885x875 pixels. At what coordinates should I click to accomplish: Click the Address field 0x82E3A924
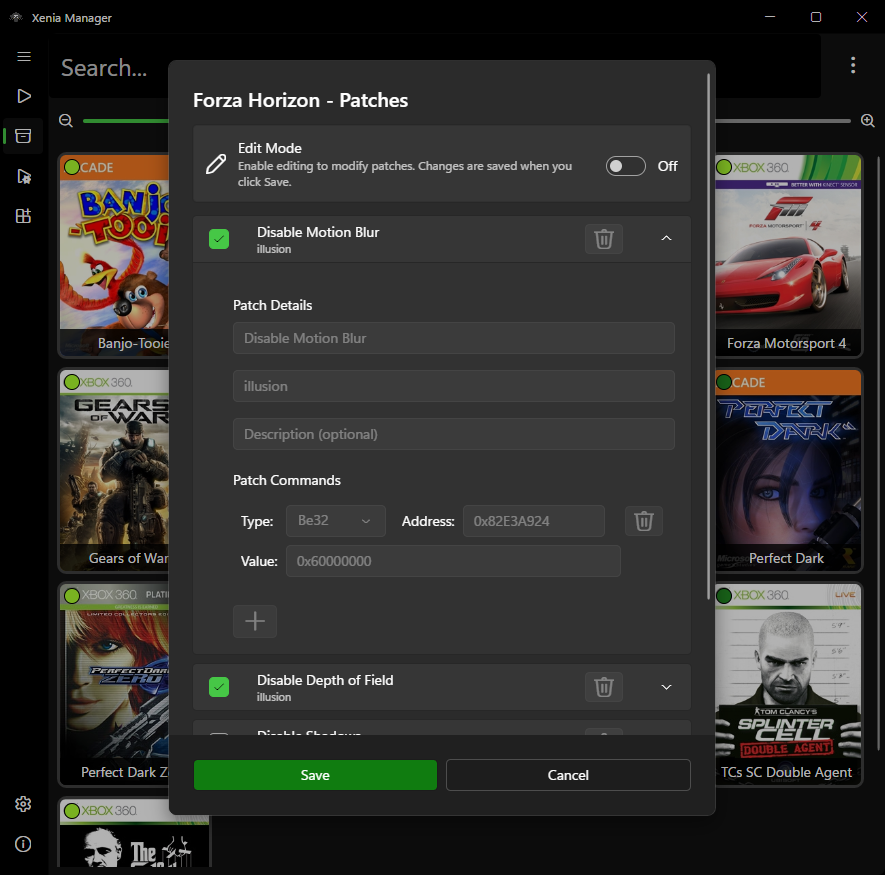coord(534,521)
